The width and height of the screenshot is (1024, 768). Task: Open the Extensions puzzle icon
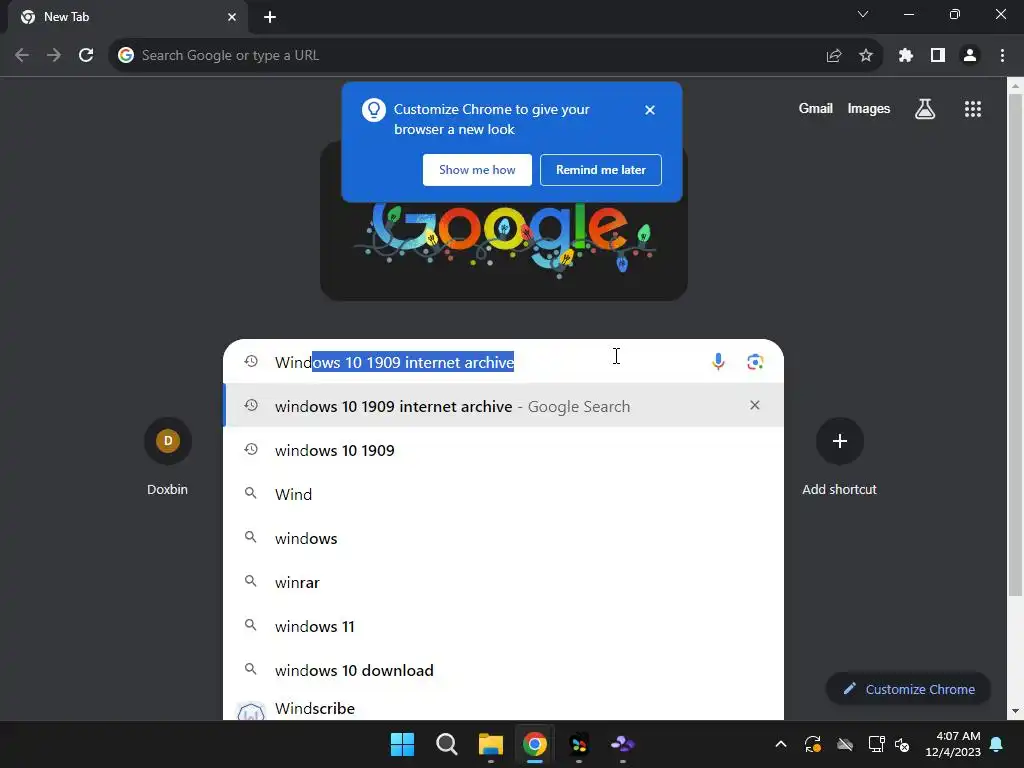click(906, 56)
